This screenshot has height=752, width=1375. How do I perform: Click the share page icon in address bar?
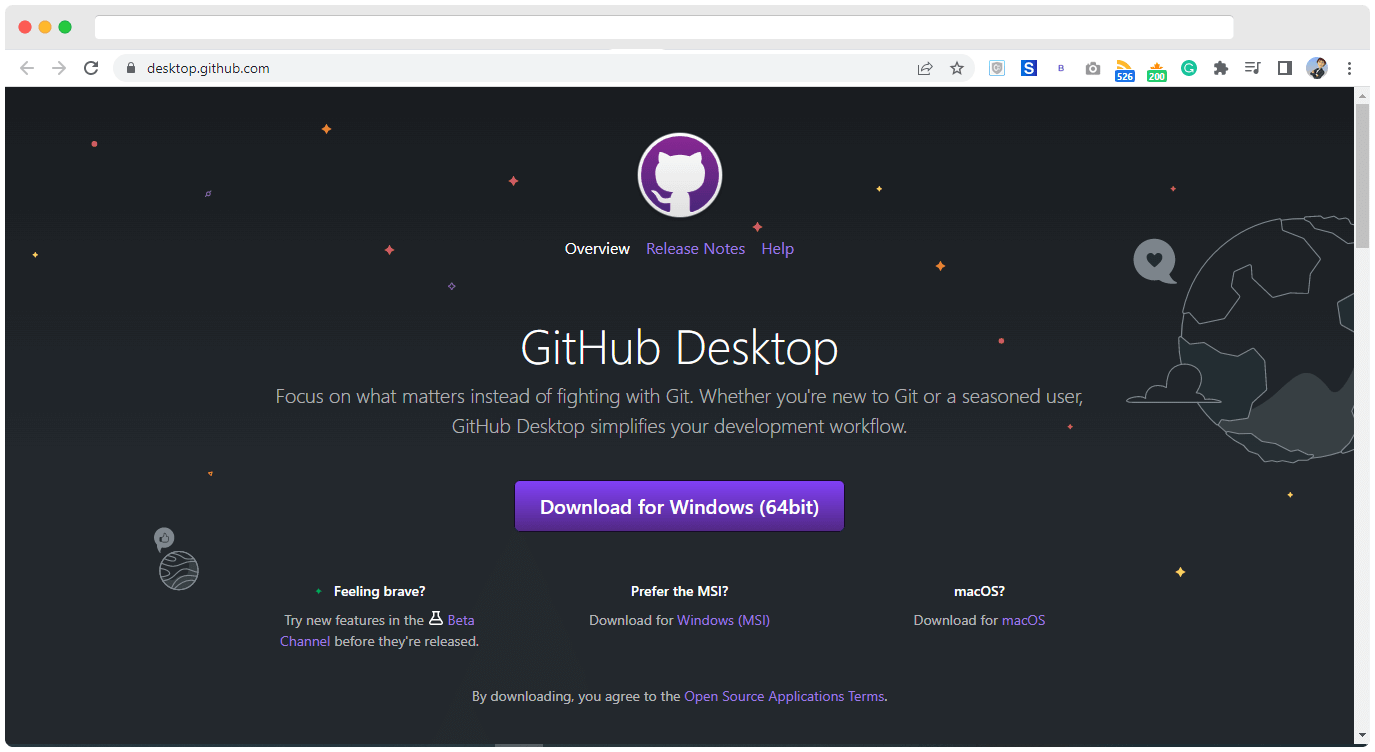pos(925,68)
